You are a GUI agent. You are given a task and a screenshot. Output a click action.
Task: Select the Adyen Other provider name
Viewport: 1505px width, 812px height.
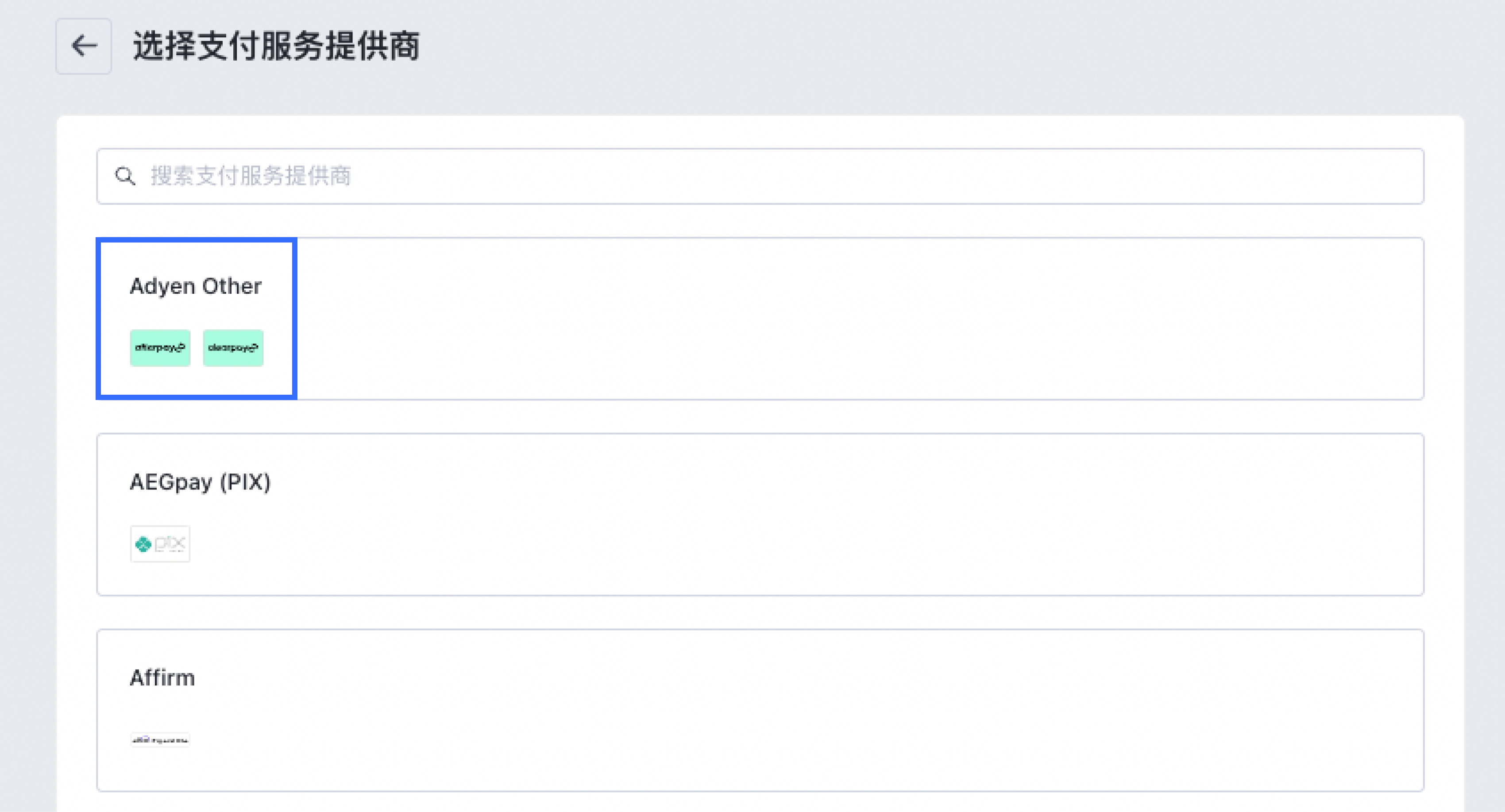point(196,286)
